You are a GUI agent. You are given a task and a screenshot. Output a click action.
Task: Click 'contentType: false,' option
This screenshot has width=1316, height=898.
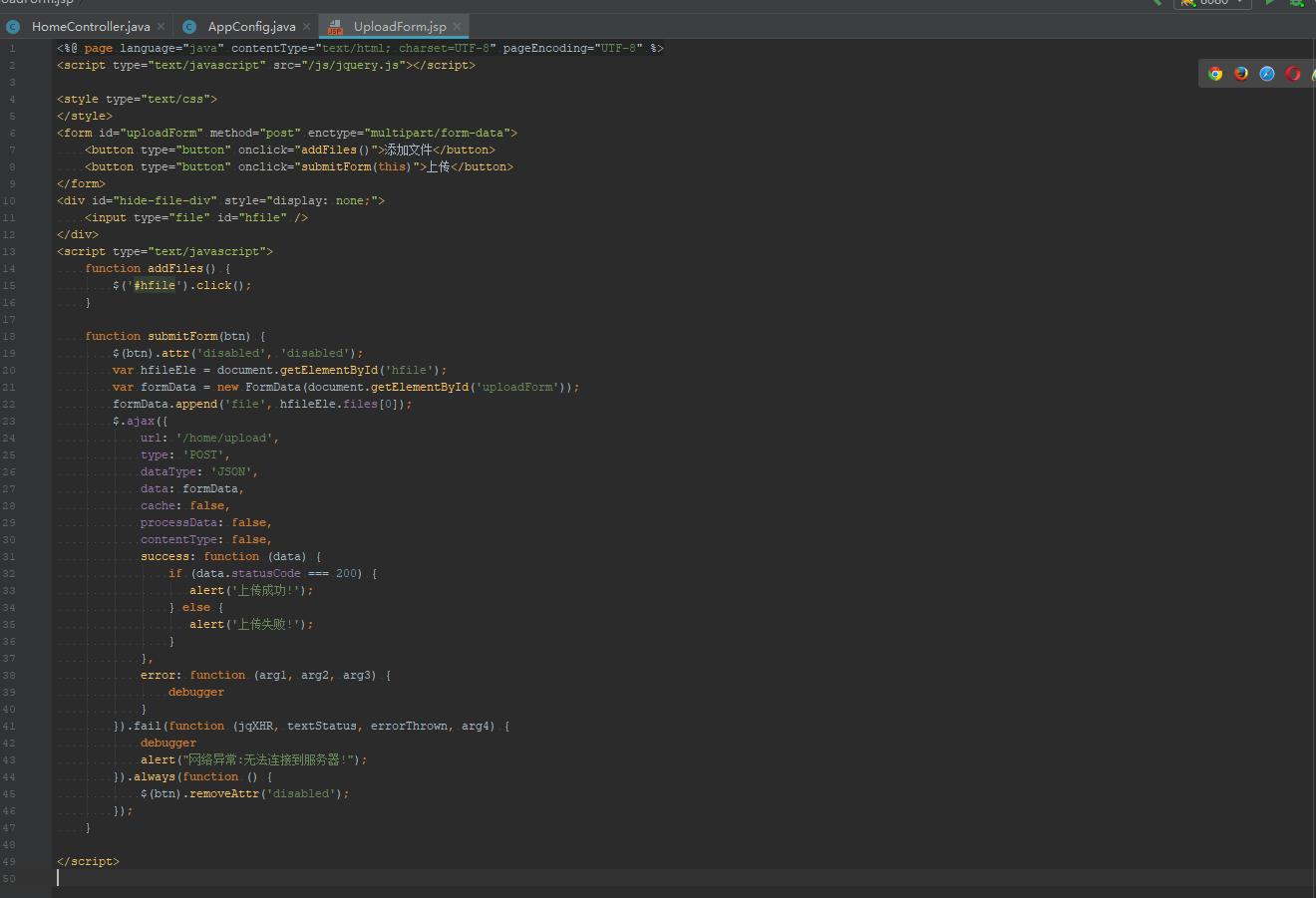206,539
